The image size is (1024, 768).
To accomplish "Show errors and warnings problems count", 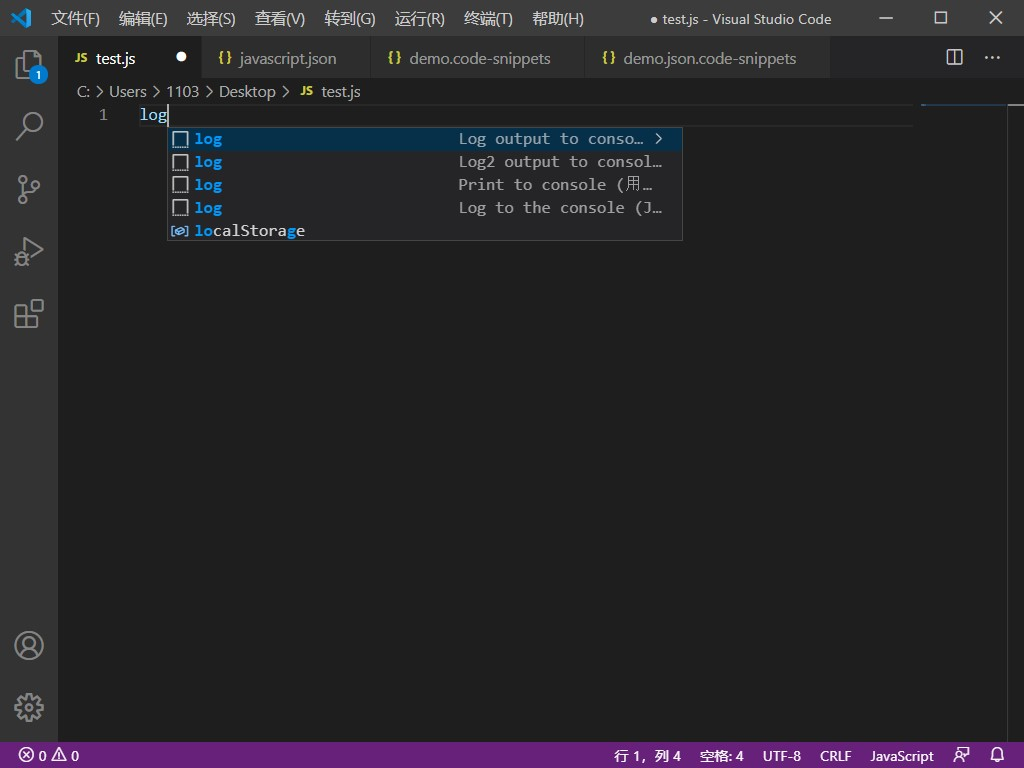I will pos(49,756).
